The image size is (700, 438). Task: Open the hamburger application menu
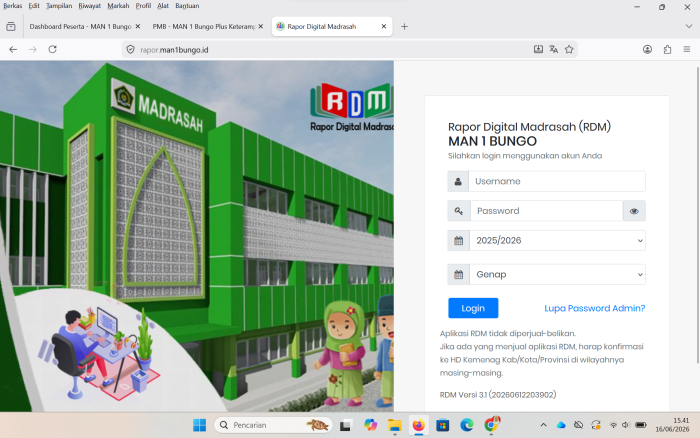click(687, 50)
